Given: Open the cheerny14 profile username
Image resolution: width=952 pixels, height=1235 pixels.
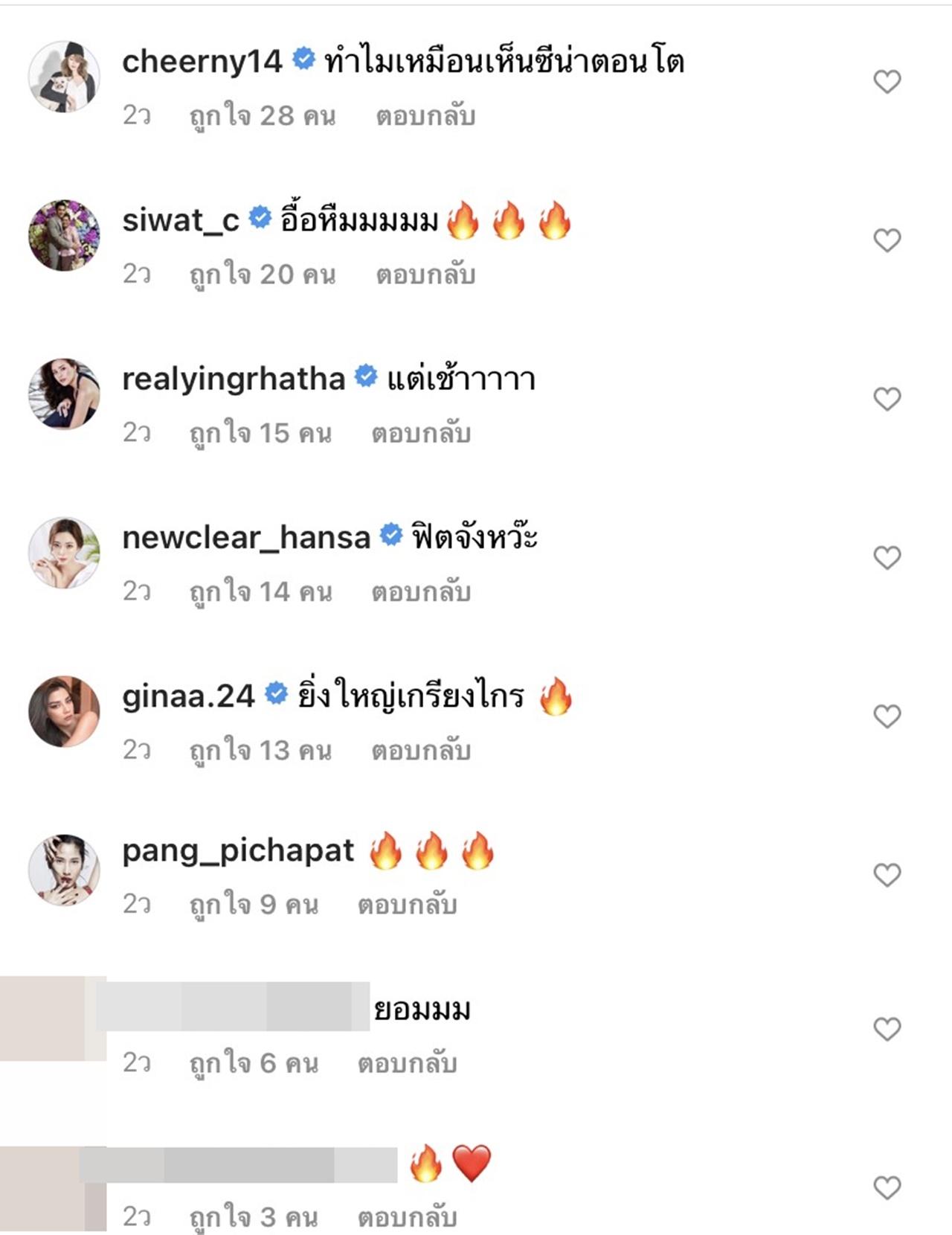Looking at the screenshot, I should click(202, 61).
